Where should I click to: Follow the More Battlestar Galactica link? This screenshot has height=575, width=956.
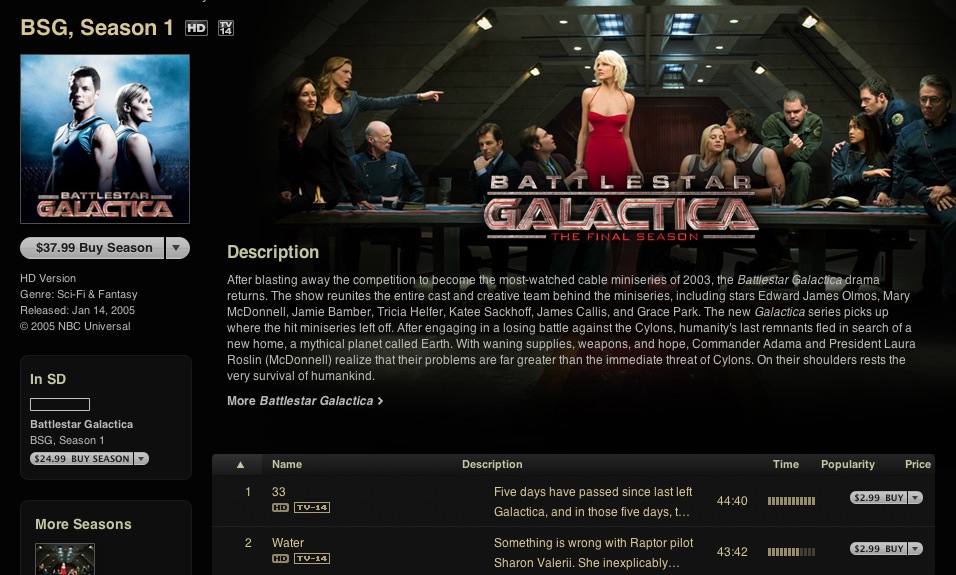305,401
